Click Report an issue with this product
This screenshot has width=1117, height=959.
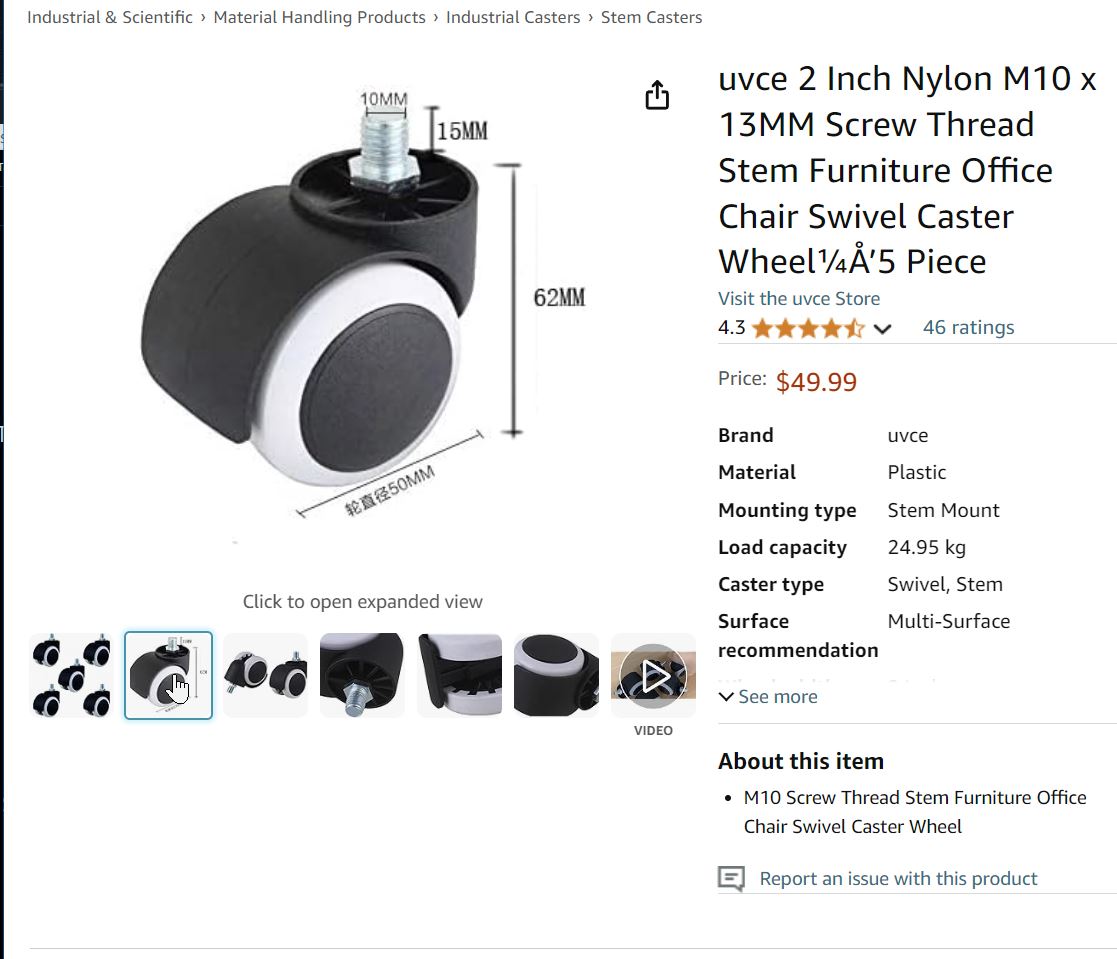898,879
